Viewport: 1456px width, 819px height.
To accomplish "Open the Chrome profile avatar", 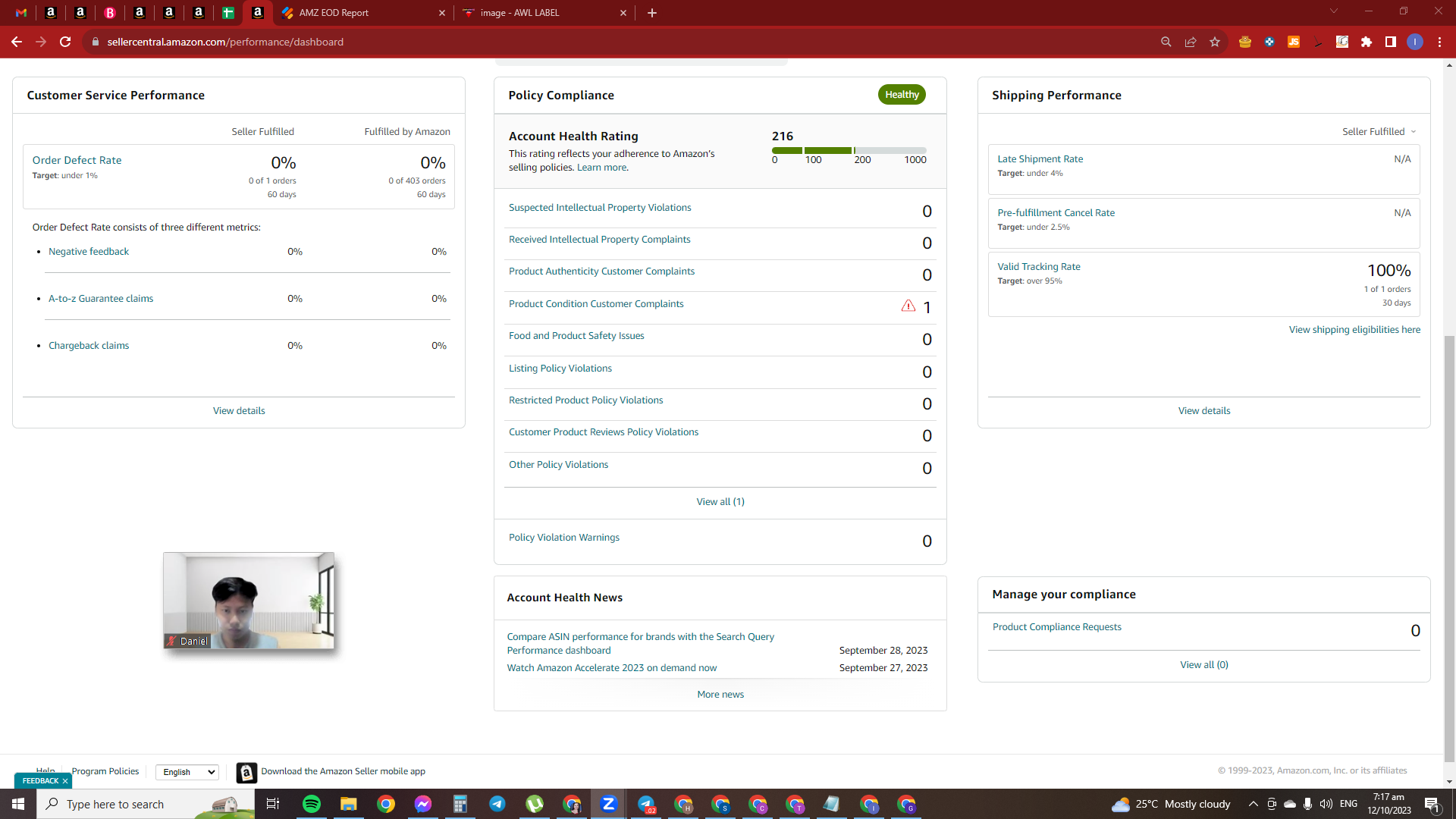I will point(1415,42).
